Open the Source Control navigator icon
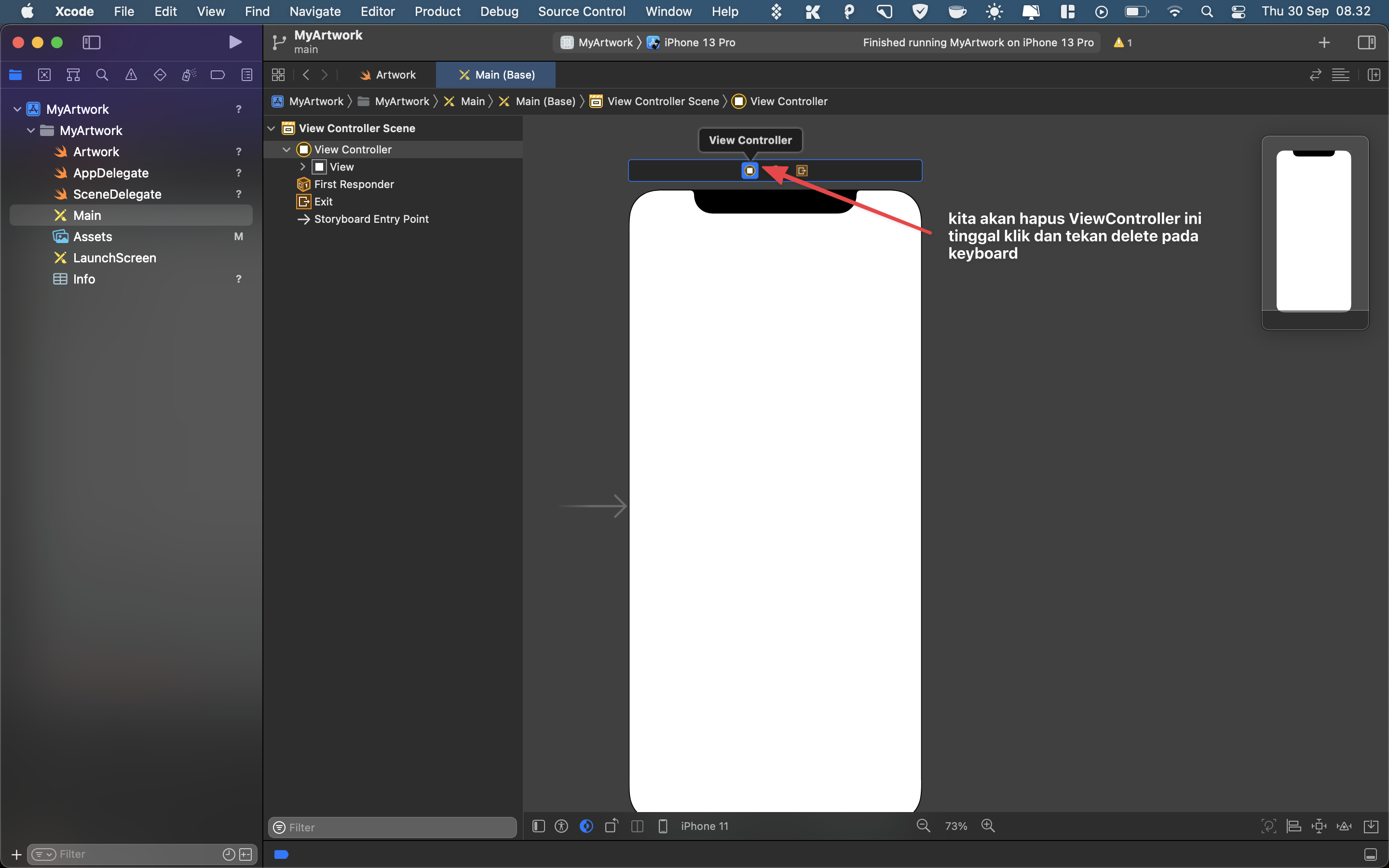Viewport: 1389px width, 868px height. tap(44, 75)
